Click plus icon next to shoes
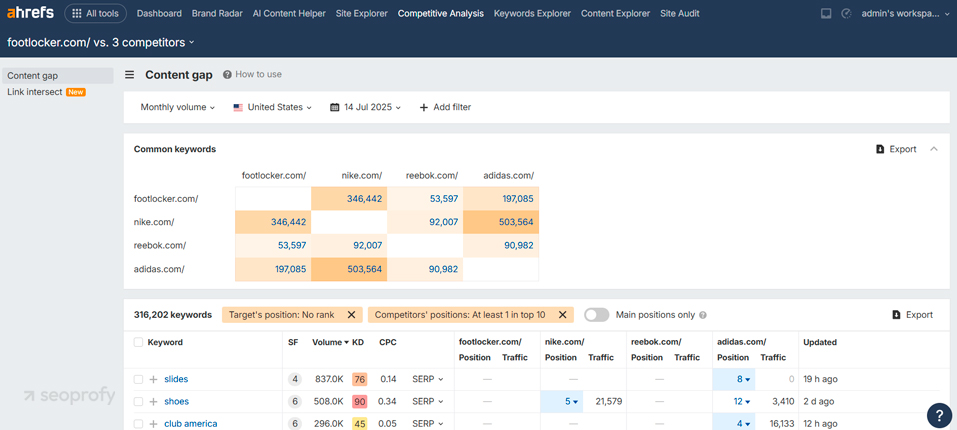Screen dimensions: 957x430 [154, 401]
